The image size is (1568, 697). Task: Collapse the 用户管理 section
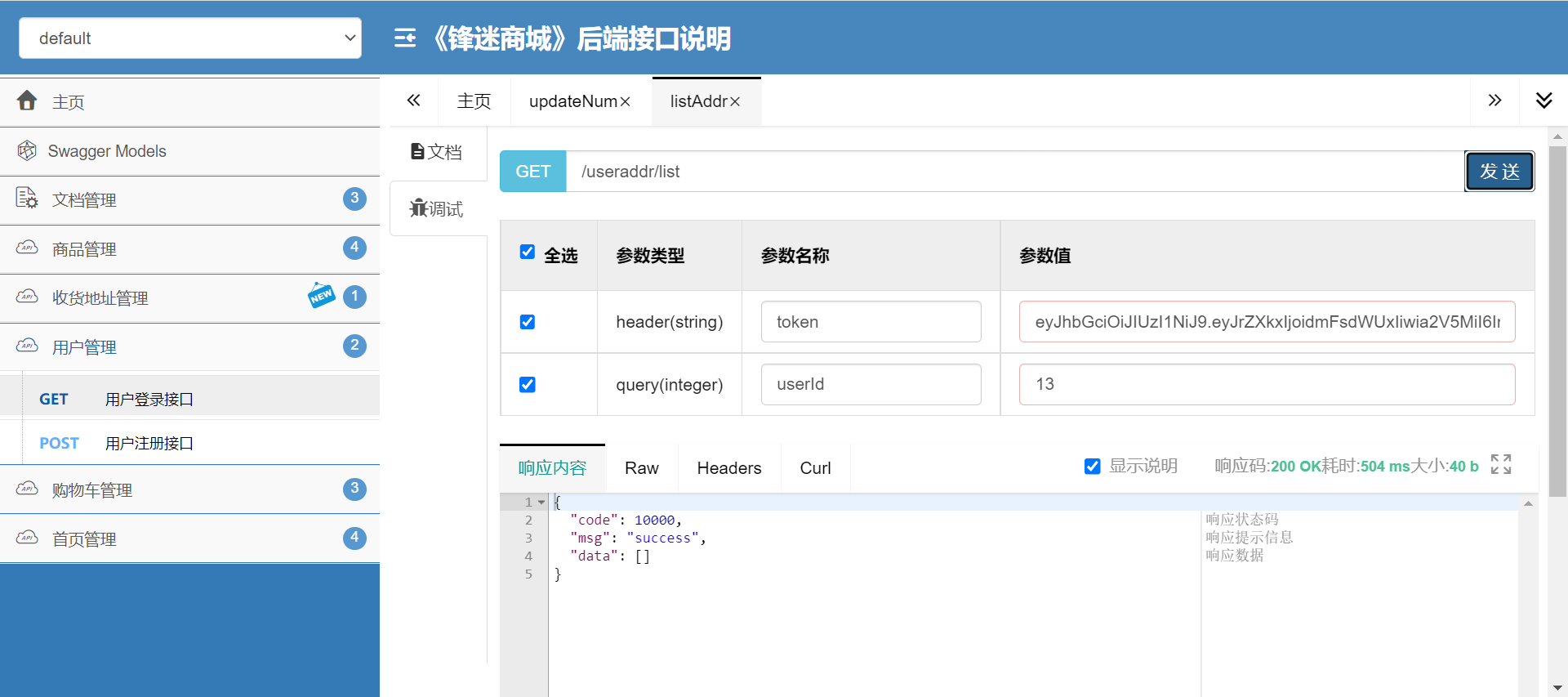tap(189, 346)
